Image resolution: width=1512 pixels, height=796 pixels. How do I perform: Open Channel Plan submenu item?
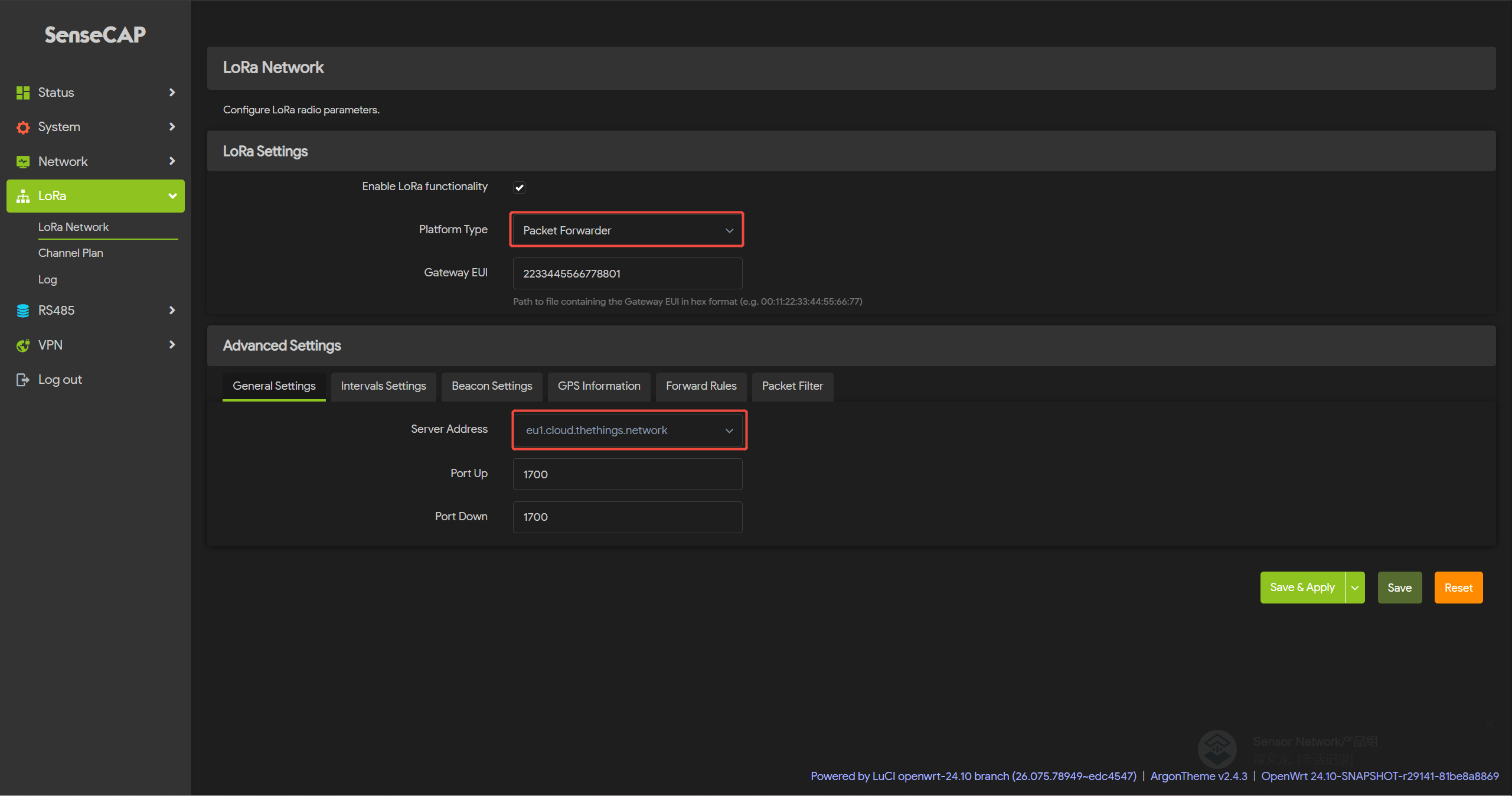[x=71, y=253]
